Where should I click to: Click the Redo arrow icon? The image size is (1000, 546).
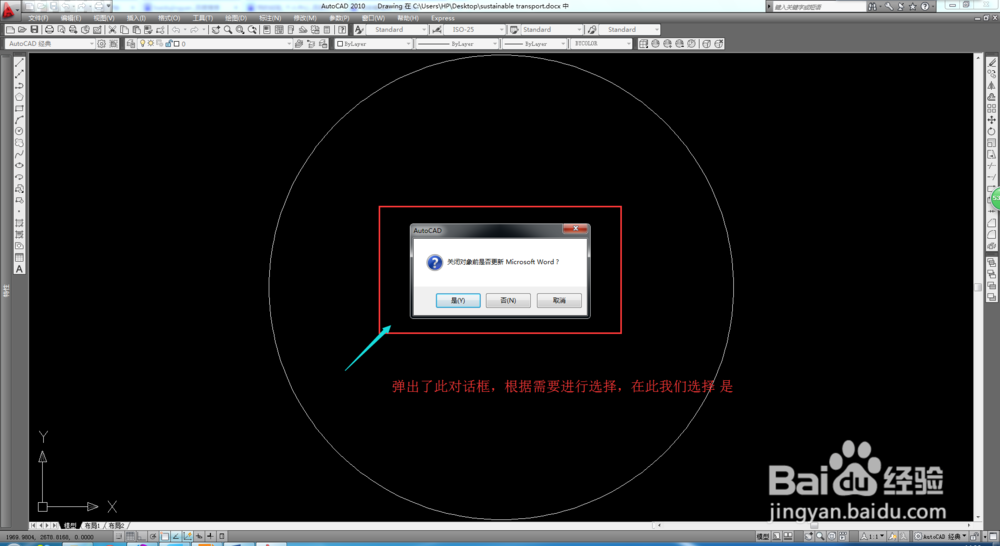(194, 29)
